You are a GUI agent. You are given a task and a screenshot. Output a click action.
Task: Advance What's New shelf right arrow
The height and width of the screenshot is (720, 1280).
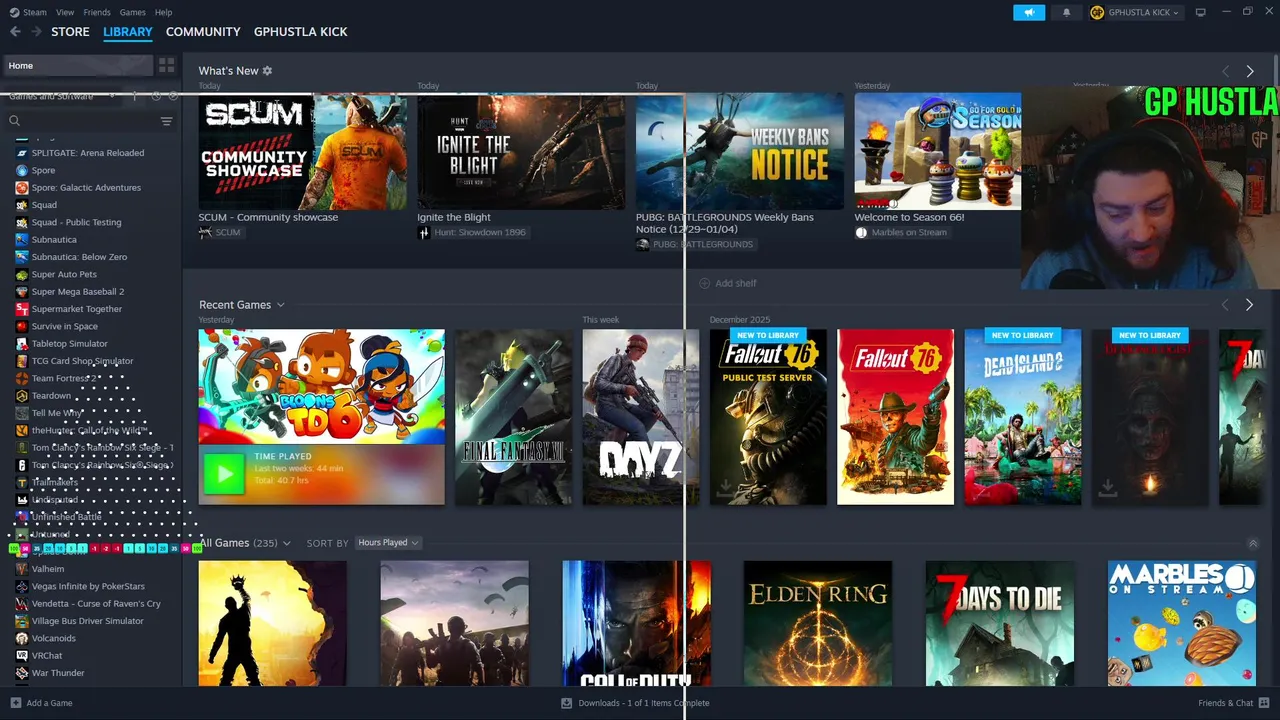point(1250,71)
